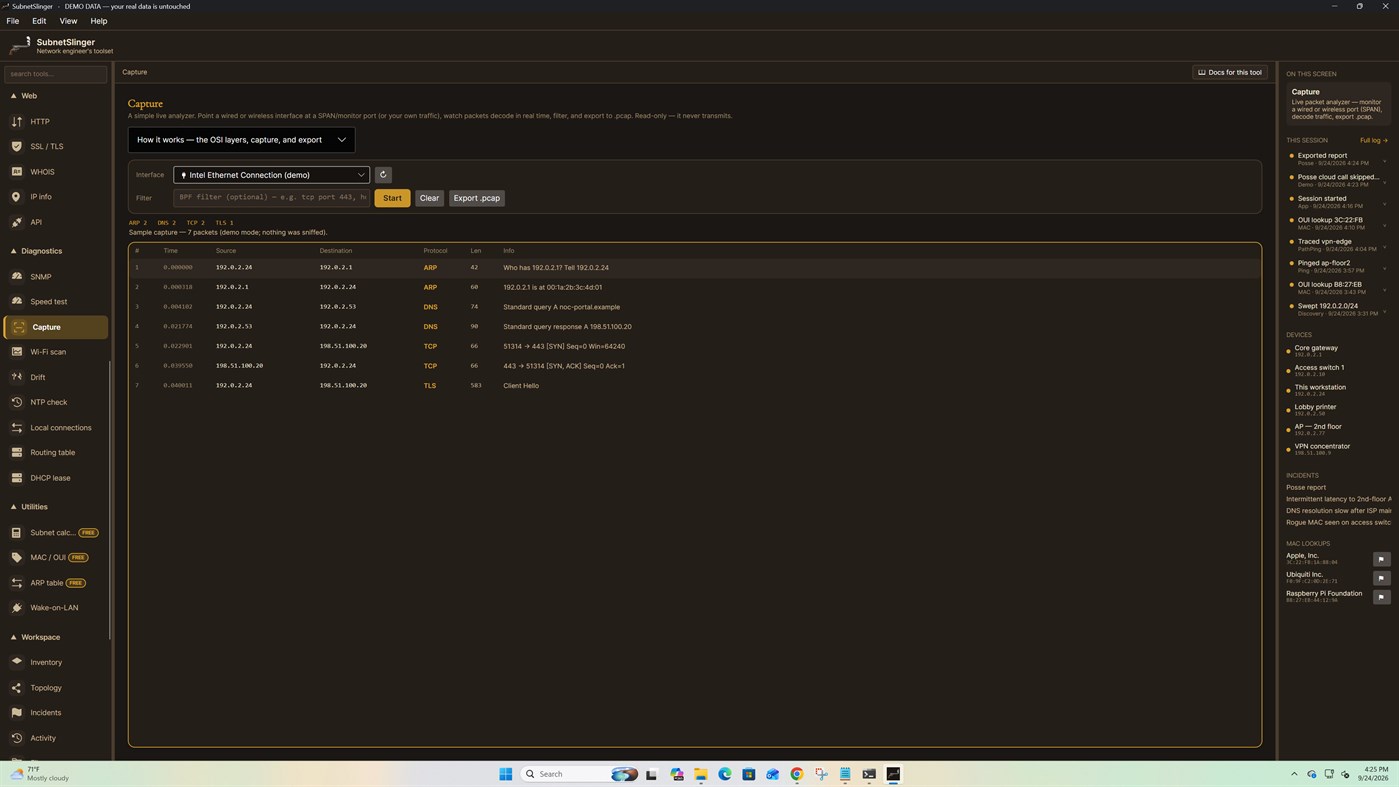1399x787 pixels.
Task: Open the Routing table icon
Action: 17,452
